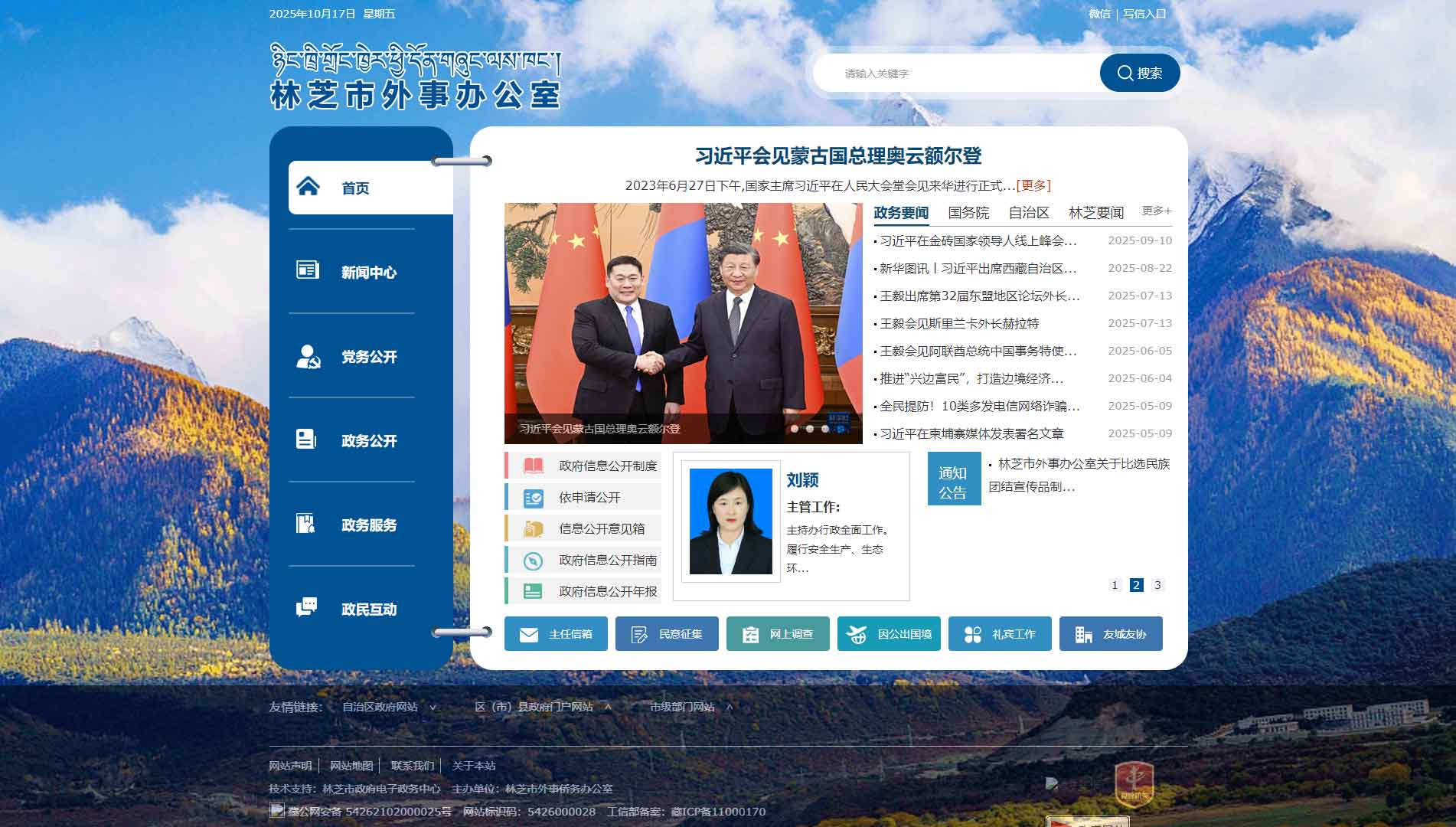Image resolution: width=1456 pixels, height=827 pixels.
Task: Go to notice page 3
Action: point(1157,585)
